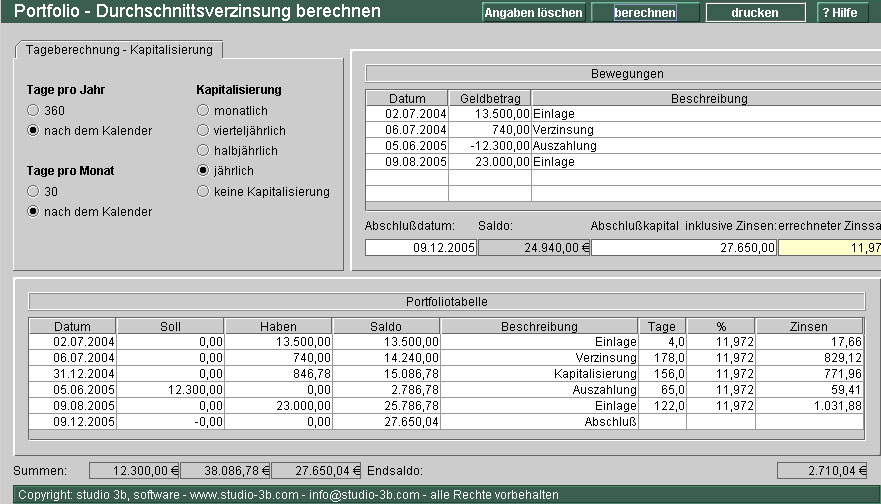Switch to 'Tageberechnung - Kapitalisierung' tab
The width and height of the screenshot is (881, 504).
pos(120,50)
